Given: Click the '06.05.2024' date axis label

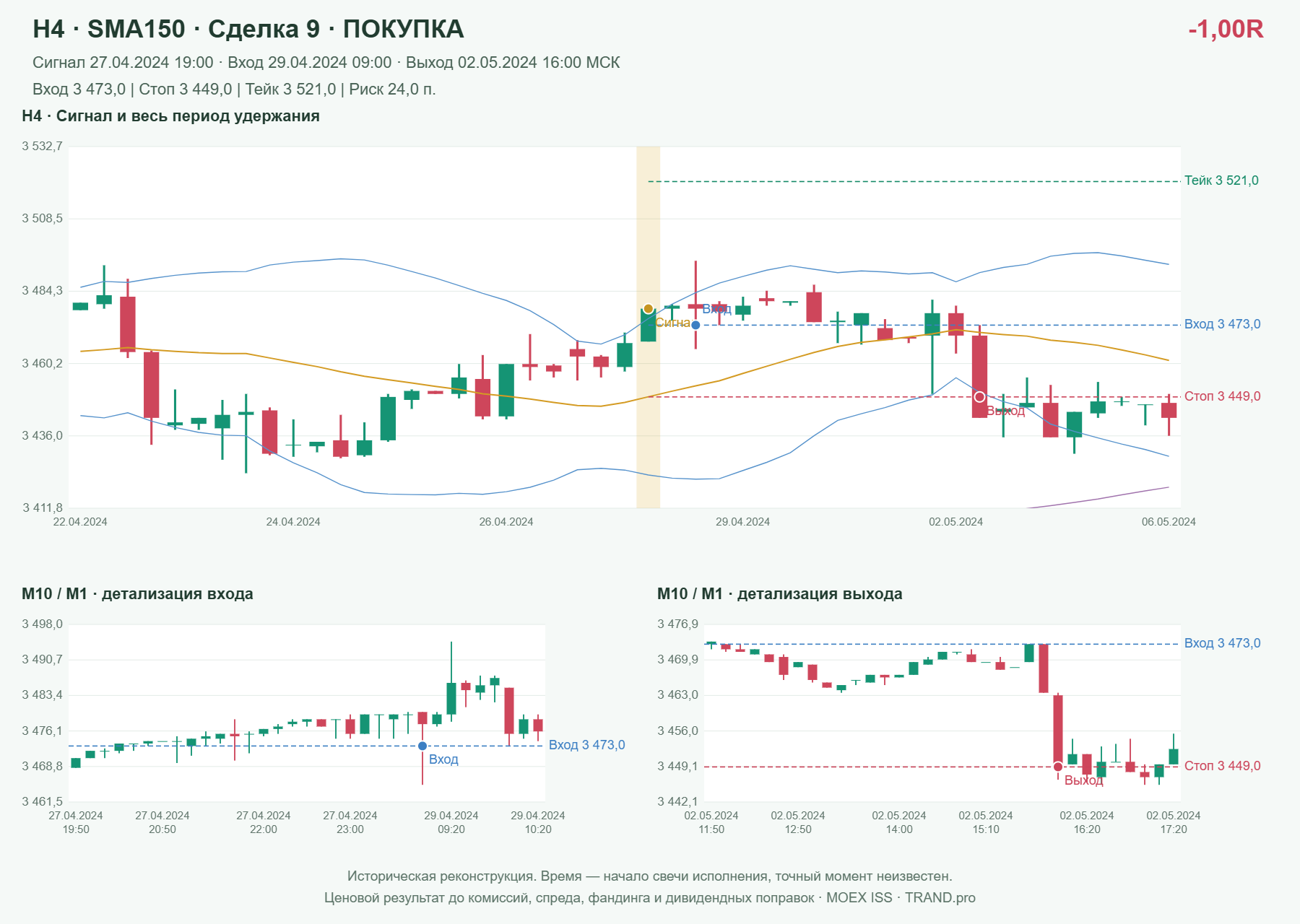Looking at the screenshot, I should tap(1169, 522).
